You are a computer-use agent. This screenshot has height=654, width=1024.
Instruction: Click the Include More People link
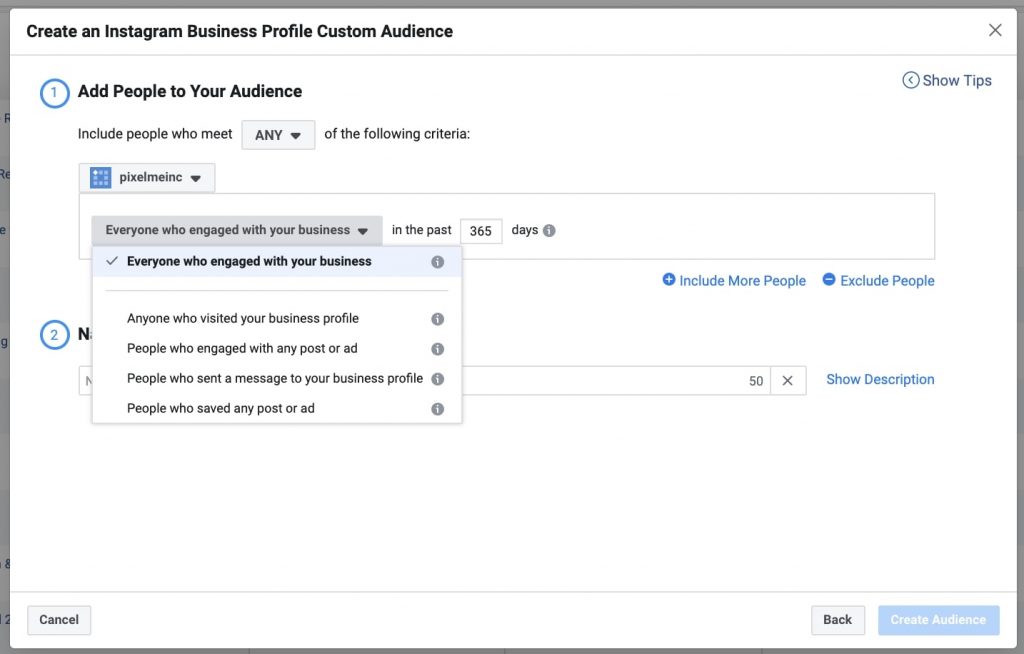[734, 281]
